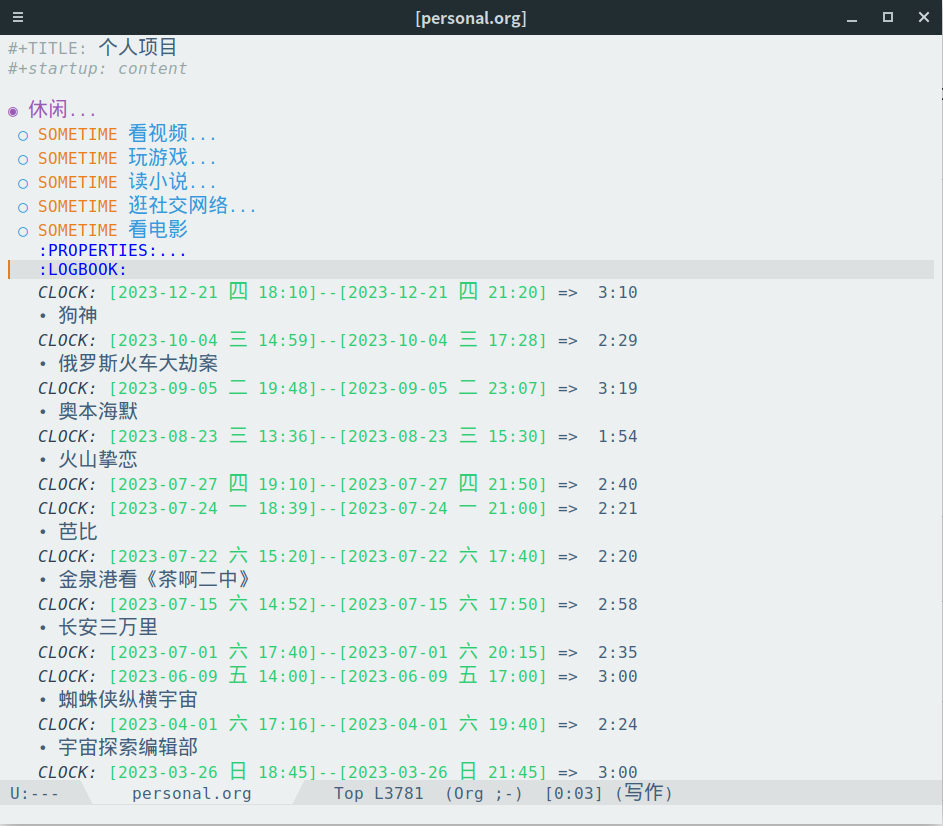Open clock start timestamp 2023-07-01 17:40
The height and width of the screenshot is (826, 943).
213,653
